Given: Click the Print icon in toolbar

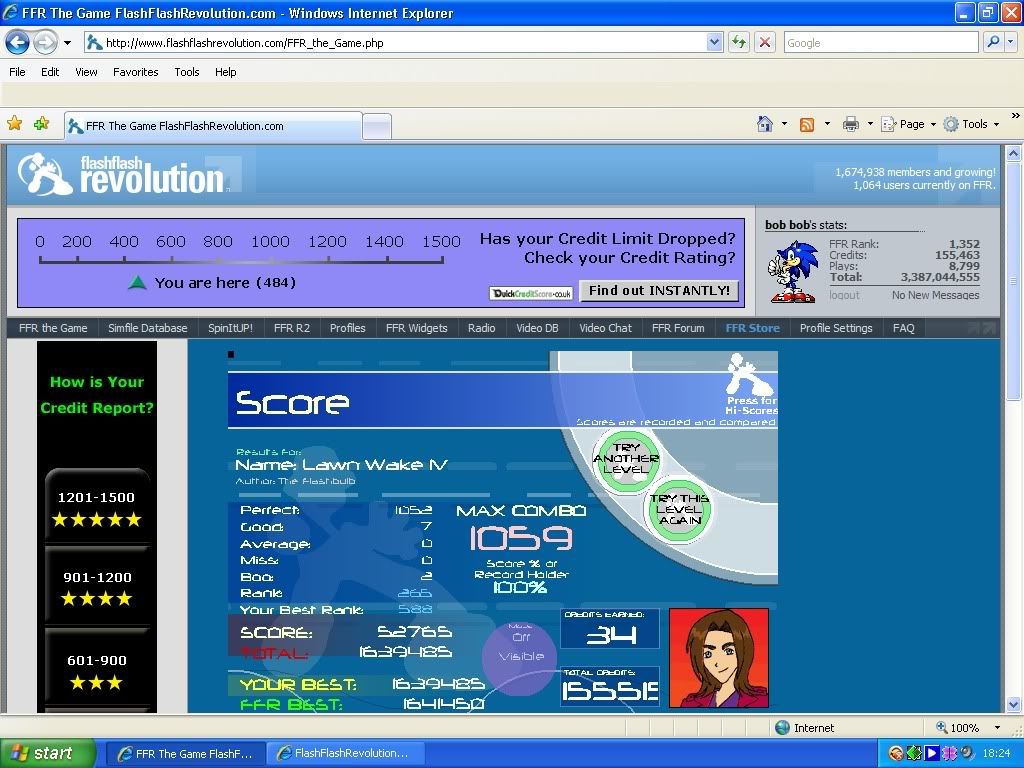Looking at the screenshot, I should tap(851, 124).
